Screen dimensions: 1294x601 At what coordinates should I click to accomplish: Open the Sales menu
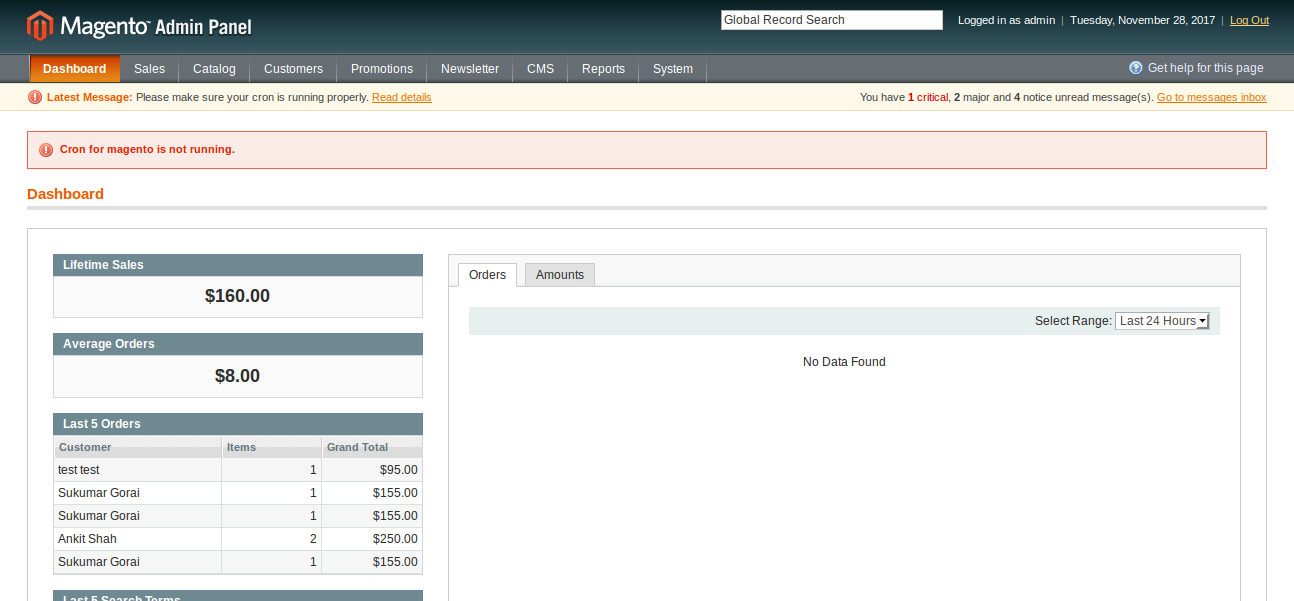149,69
